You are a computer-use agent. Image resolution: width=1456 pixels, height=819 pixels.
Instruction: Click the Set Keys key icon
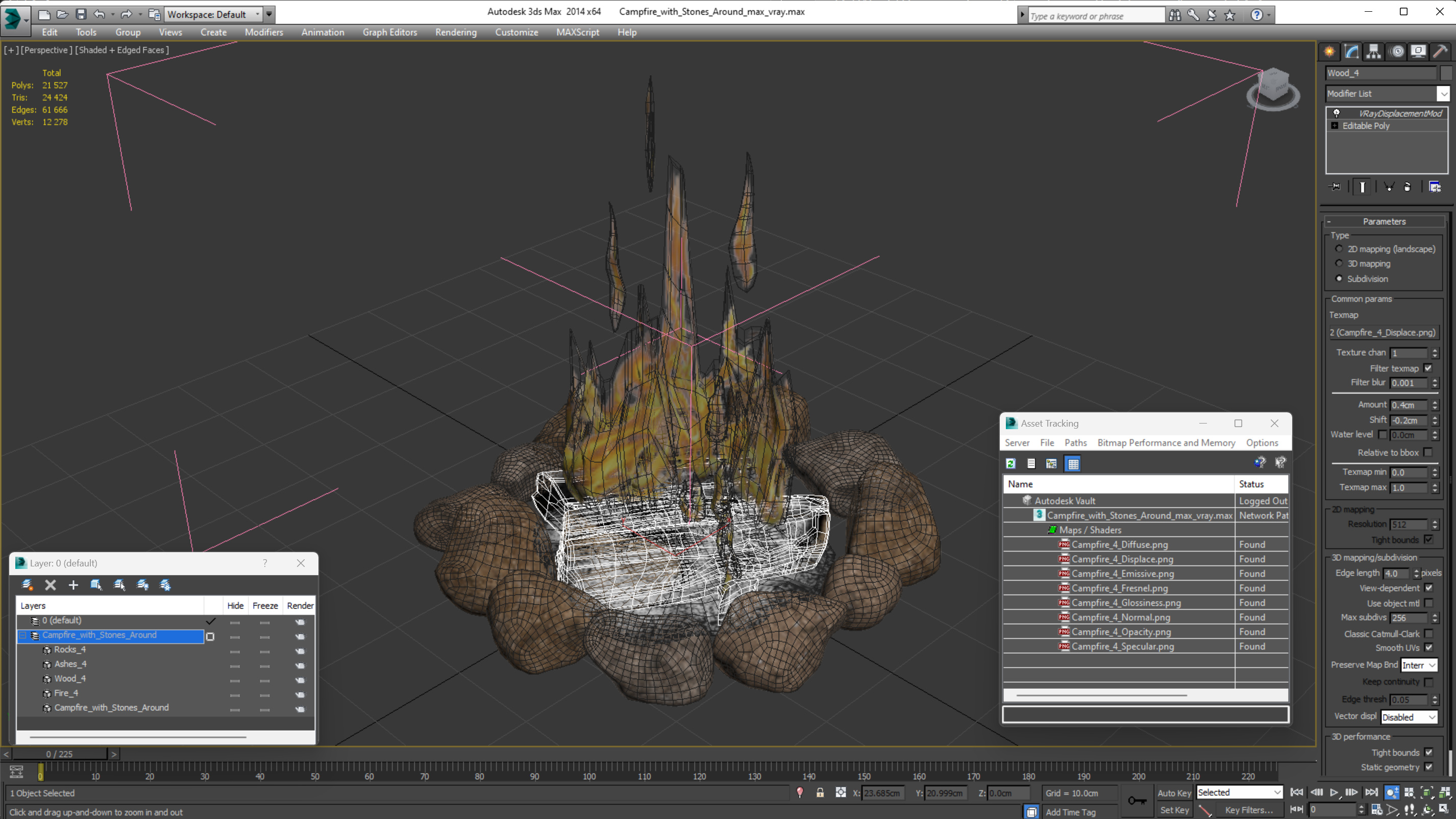(x=1137, y=800)
